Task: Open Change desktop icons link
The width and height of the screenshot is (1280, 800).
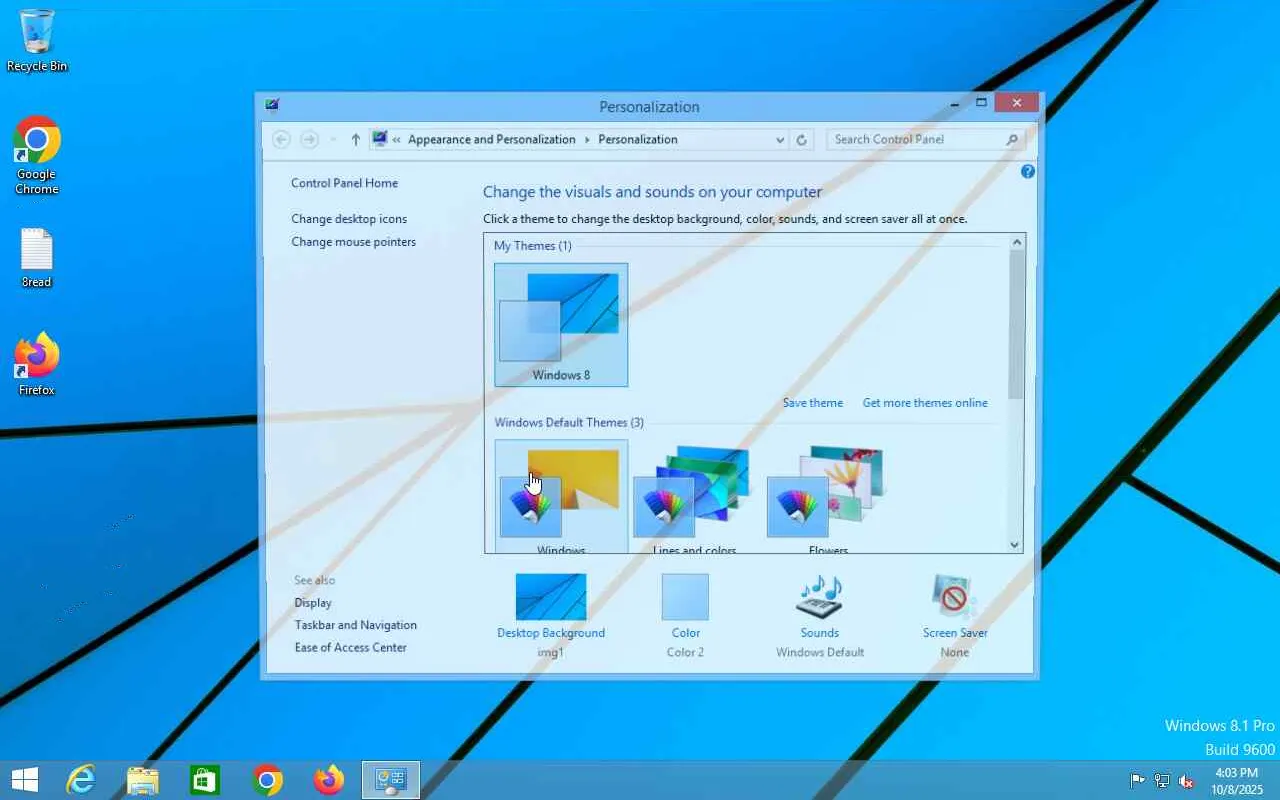Action: tap(349, 219)
